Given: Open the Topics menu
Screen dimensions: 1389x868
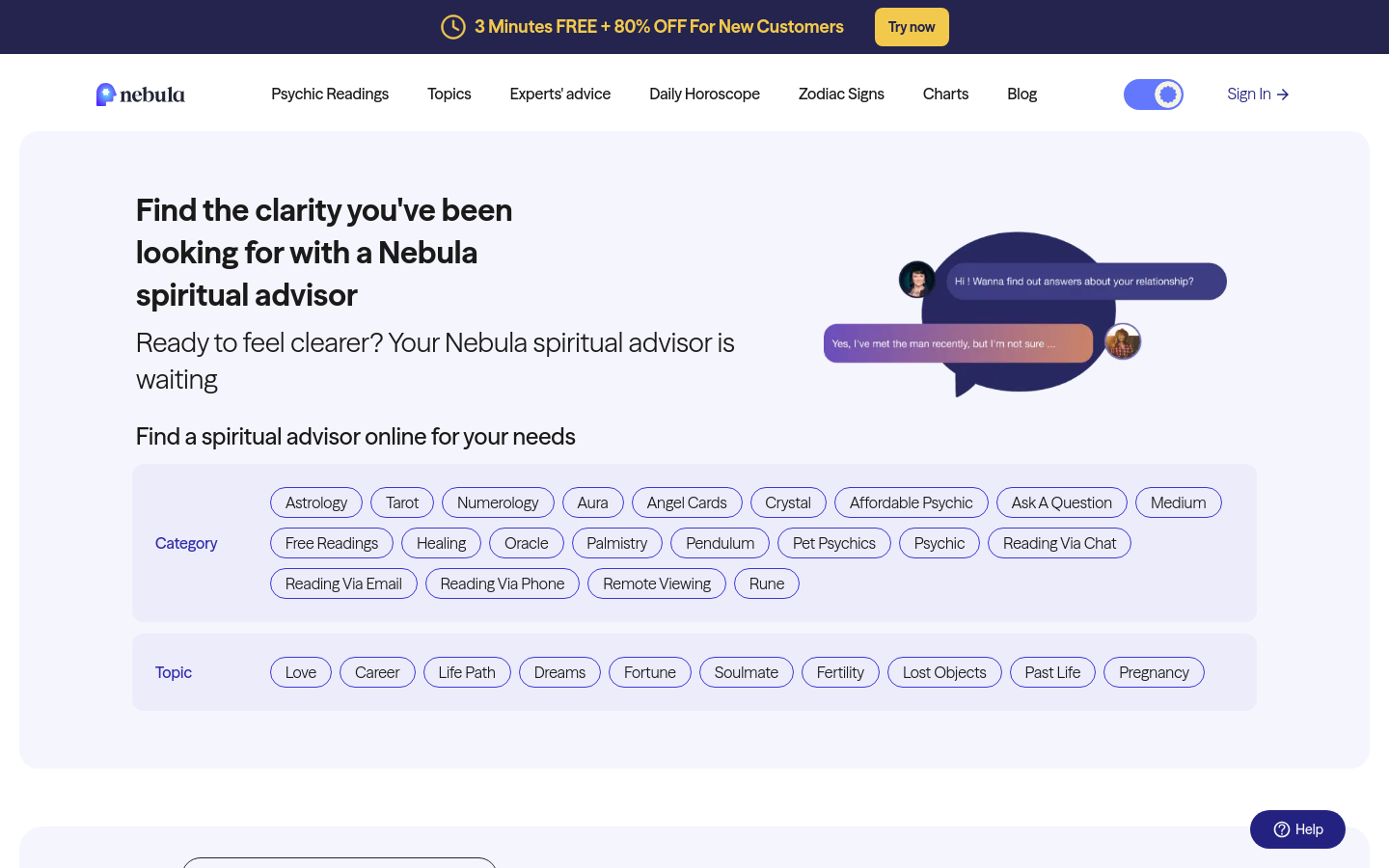Looking at the screenshot, I should (449, 94).
